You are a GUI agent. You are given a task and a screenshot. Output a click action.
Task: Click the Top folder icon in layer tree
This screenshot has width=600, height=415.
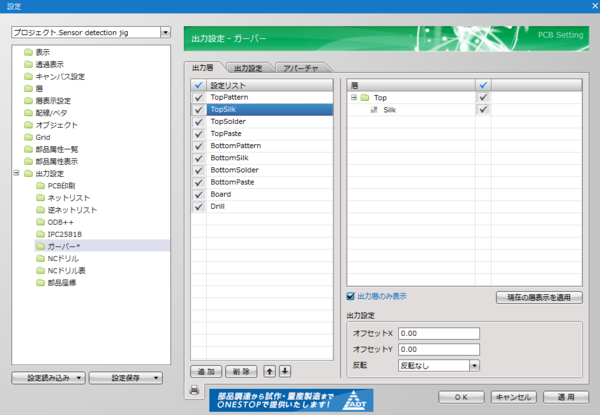366,98
